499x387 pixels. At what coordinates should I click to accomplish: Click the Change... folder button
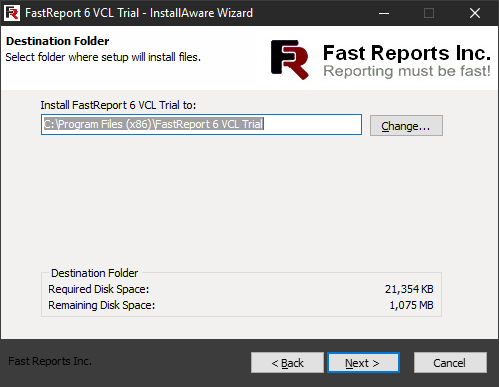coord(406,126)
